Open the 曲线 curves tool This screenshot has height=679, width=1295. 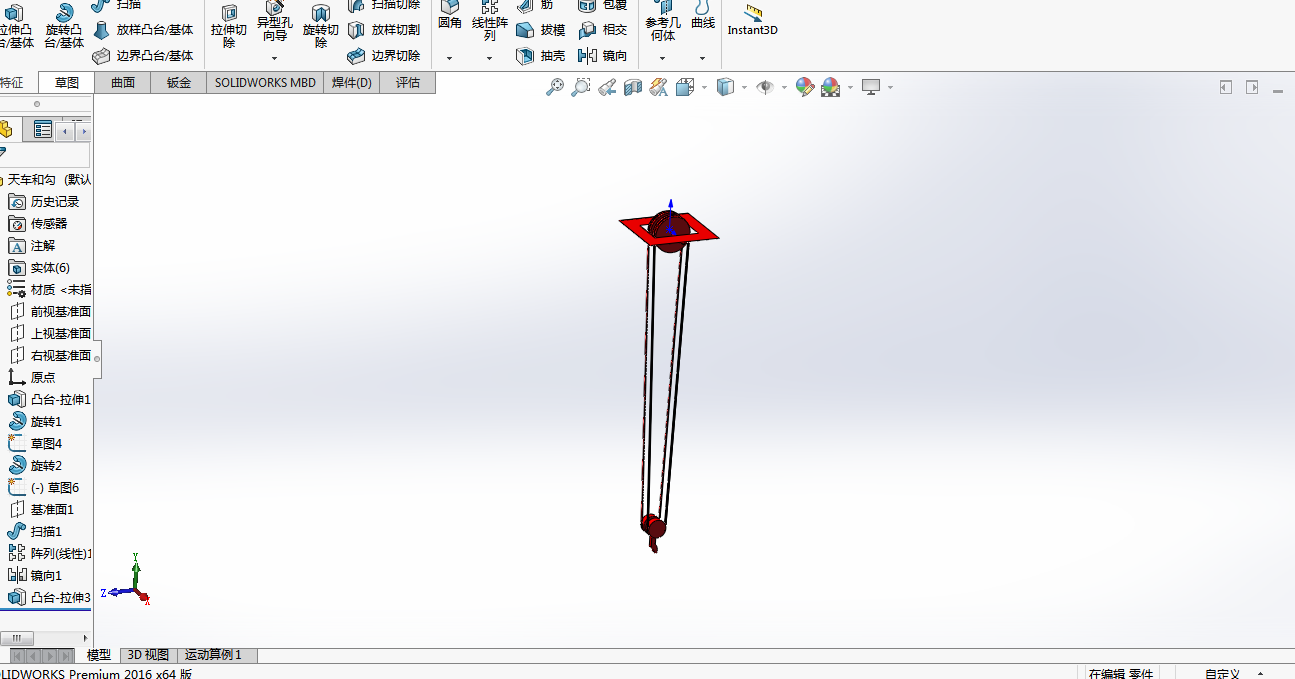pos(703,16)
